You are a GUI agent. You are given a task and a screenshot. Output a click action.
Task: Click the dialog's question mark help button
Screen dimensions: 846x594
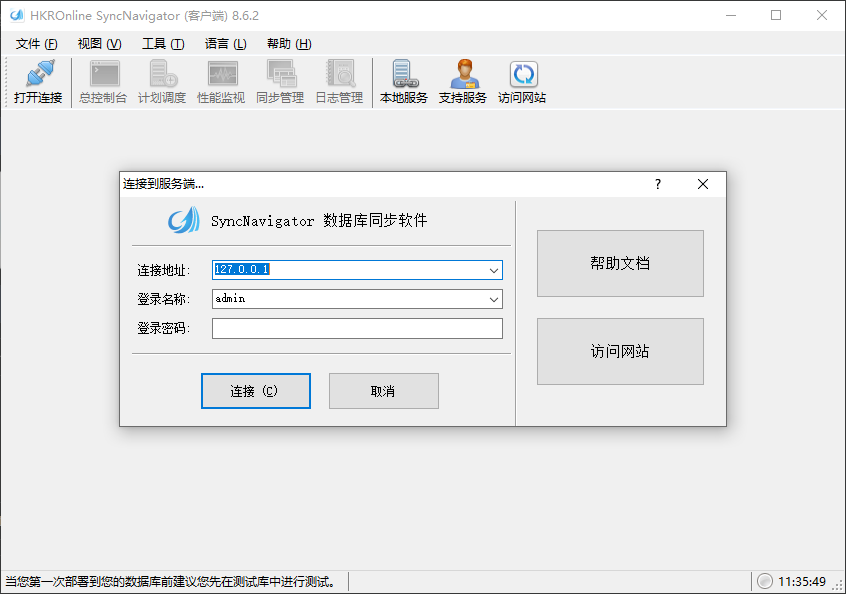pos(658,184)
